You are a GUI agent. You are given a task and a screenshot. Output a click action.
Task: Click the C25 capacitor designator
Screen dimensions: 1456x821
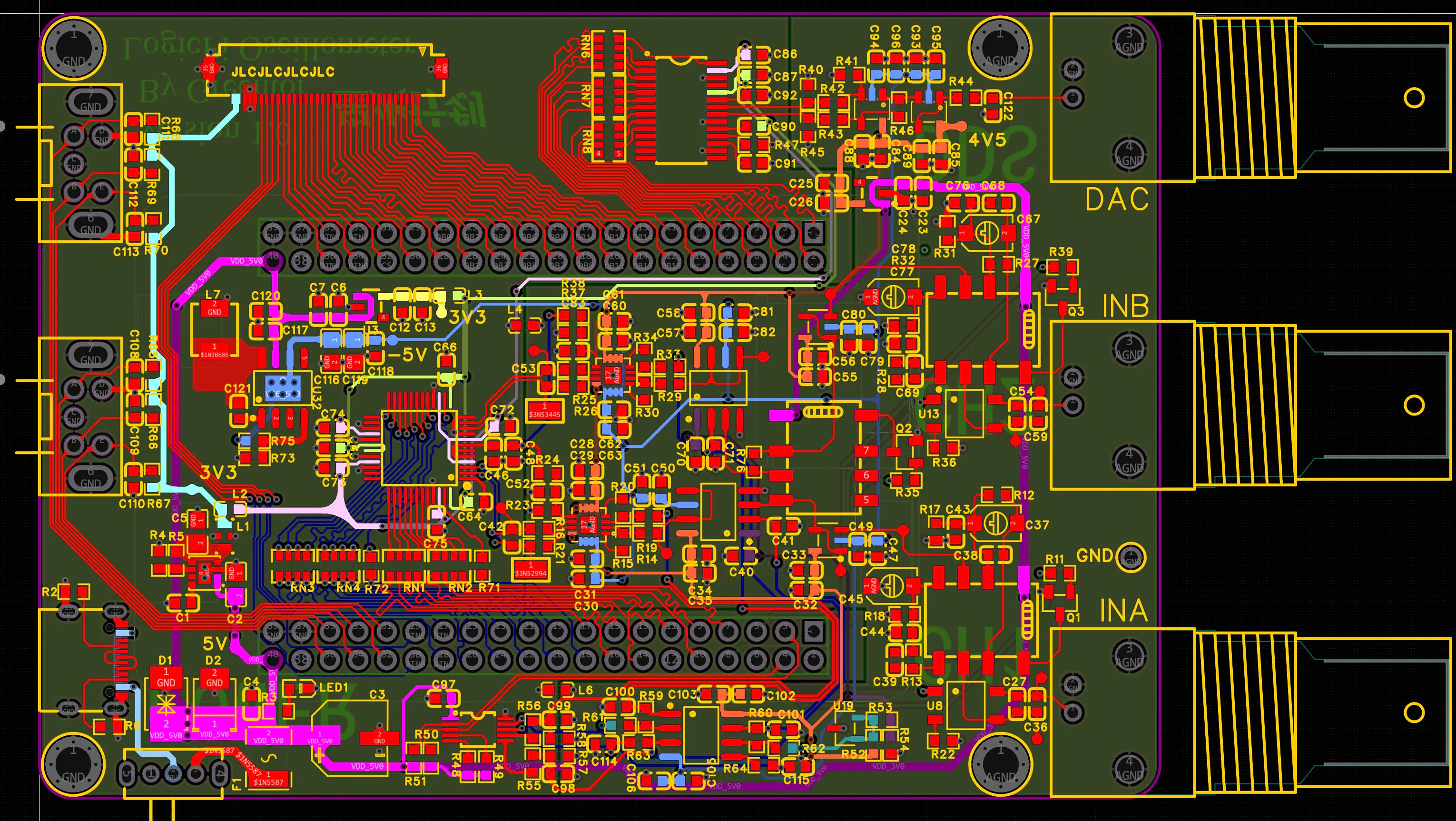click(801, 183)
